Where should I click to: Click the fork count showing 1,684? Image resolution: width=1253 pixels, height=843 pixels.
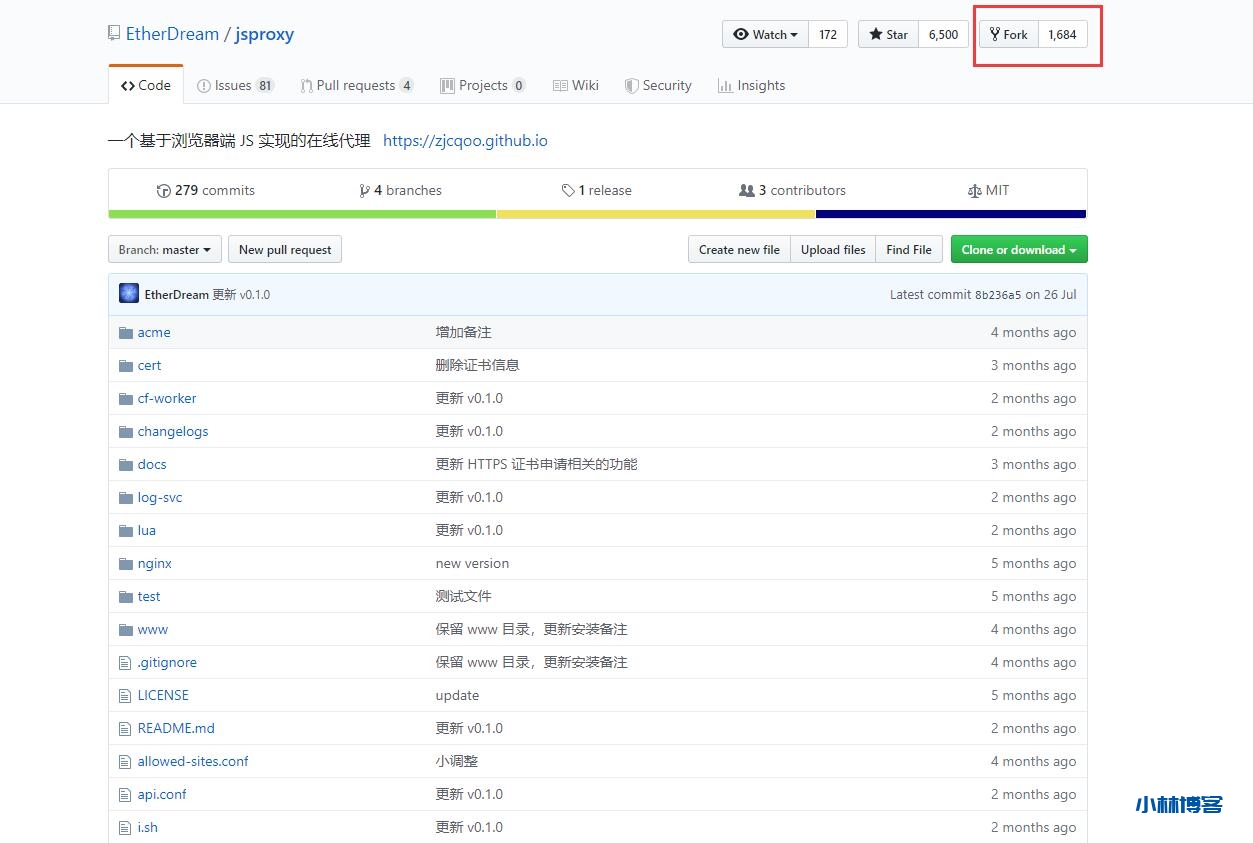1062,33
